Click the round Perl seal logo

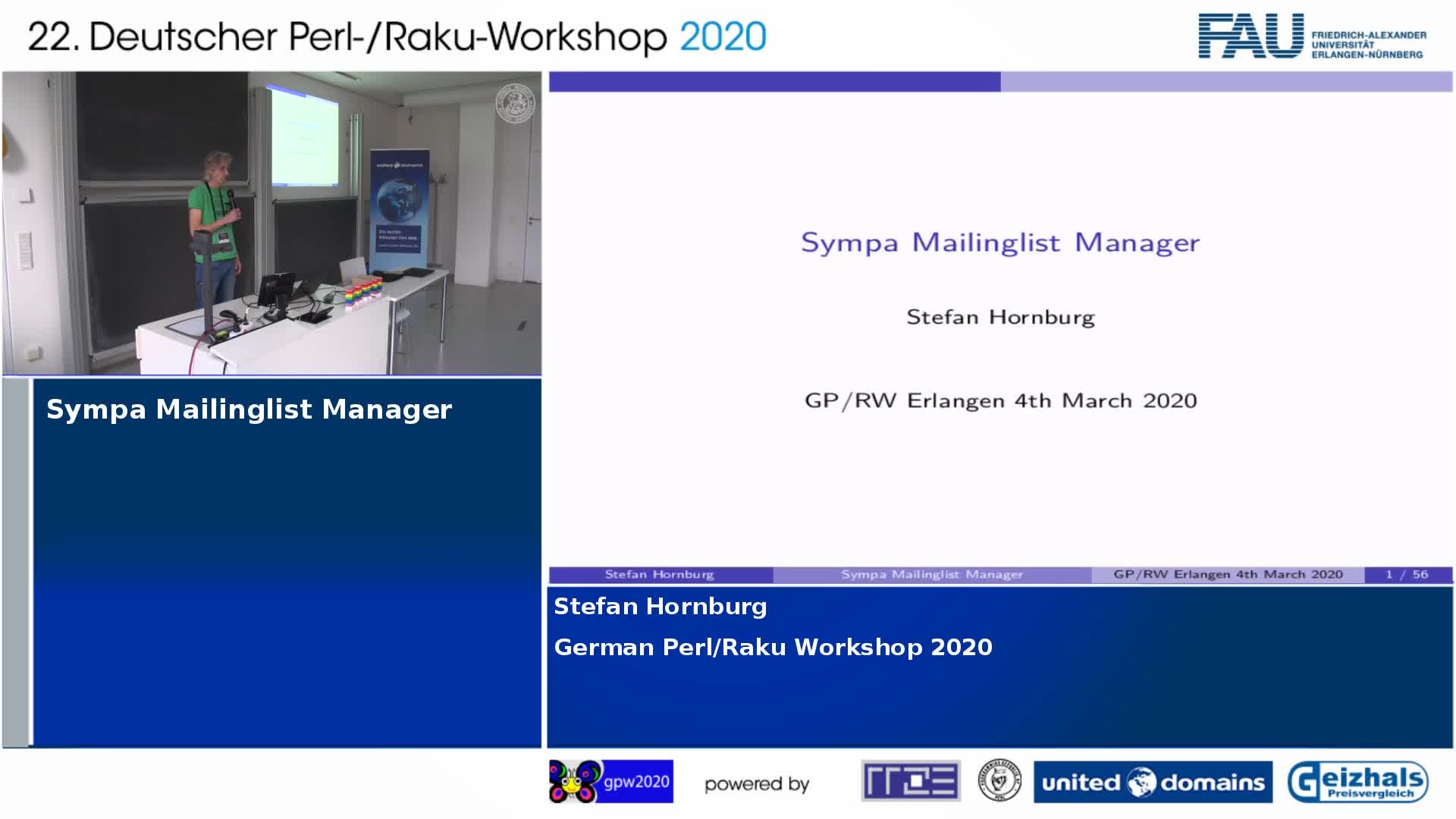coord(999,781)
